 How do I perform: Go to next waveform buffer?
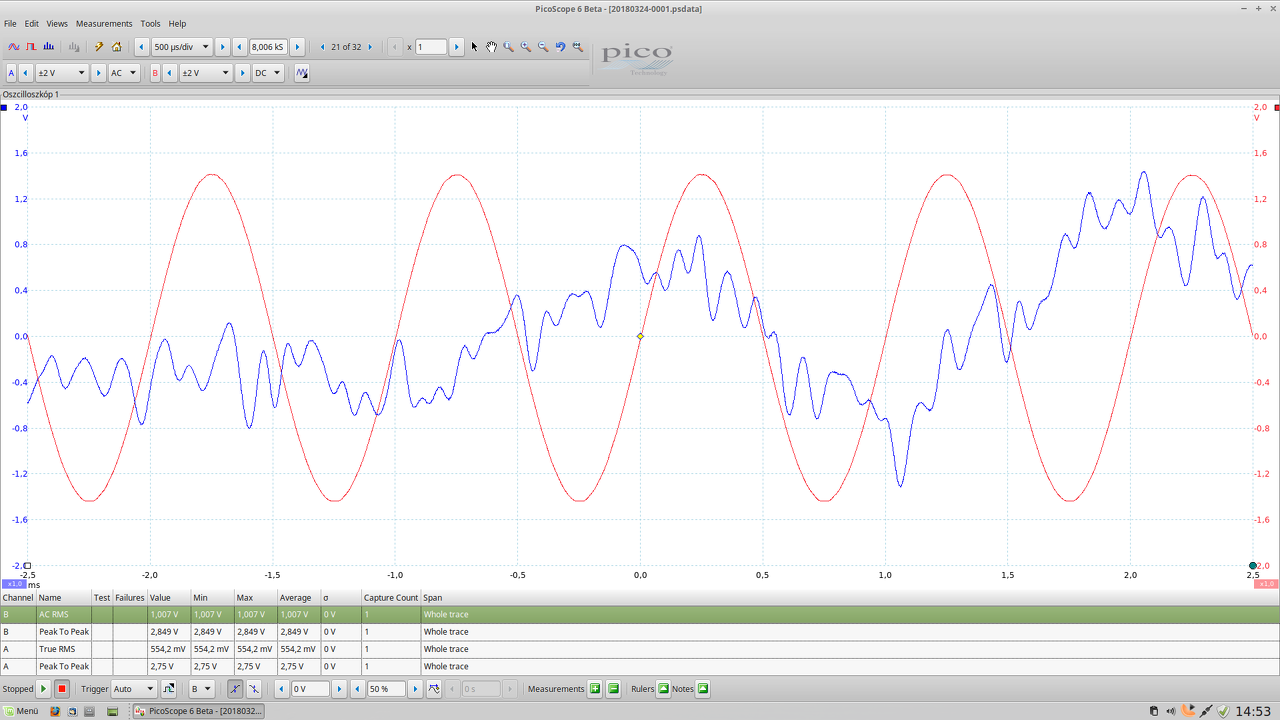370,47
